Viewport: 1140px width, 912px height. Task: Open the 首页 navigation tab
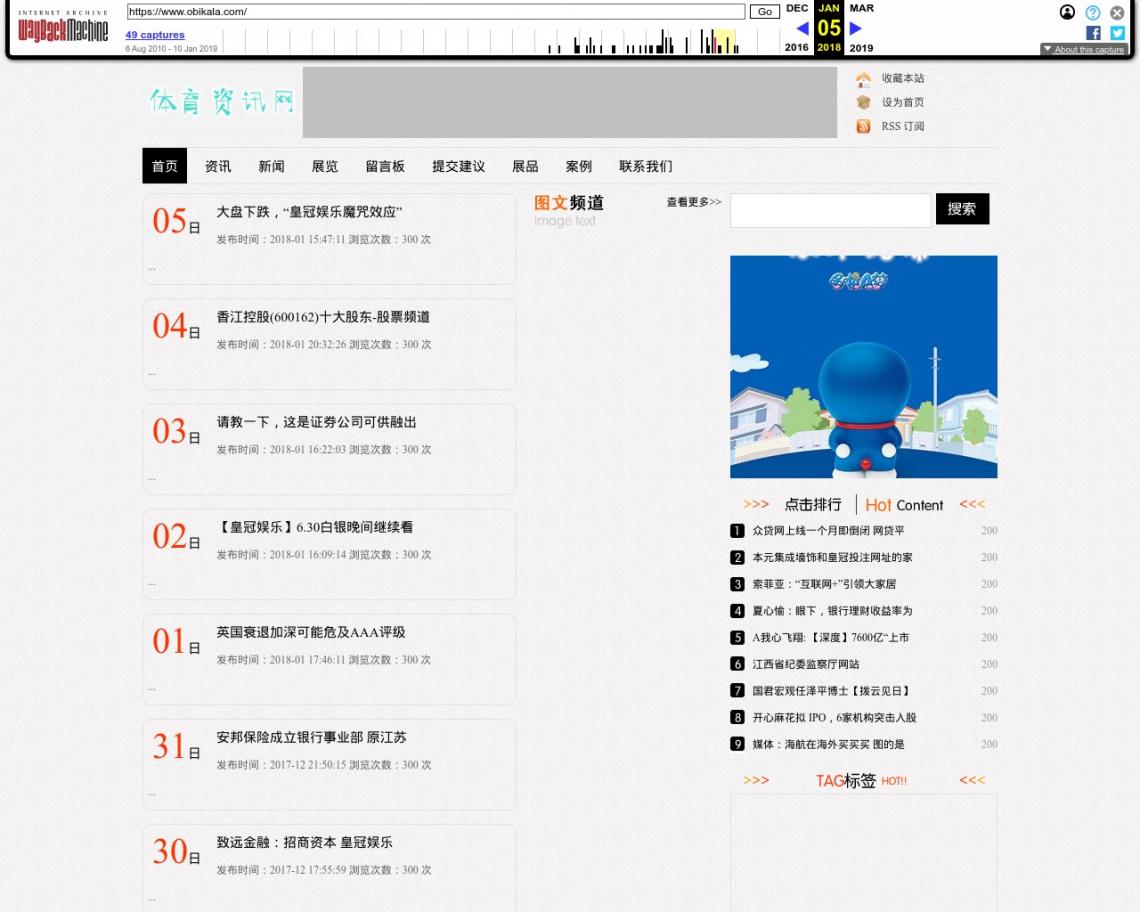point(164,166)
